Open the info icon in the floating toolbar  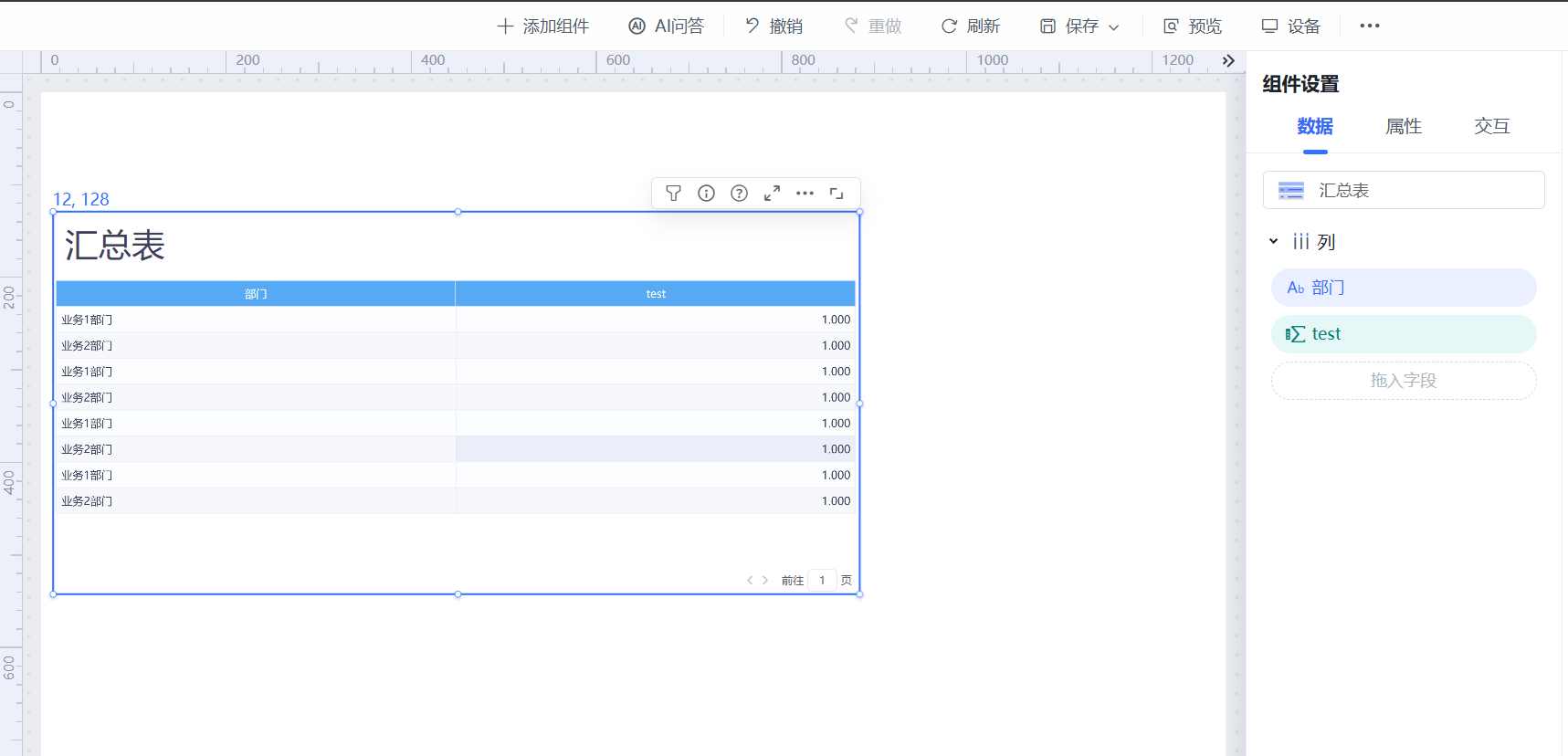(x=706, y=194)
